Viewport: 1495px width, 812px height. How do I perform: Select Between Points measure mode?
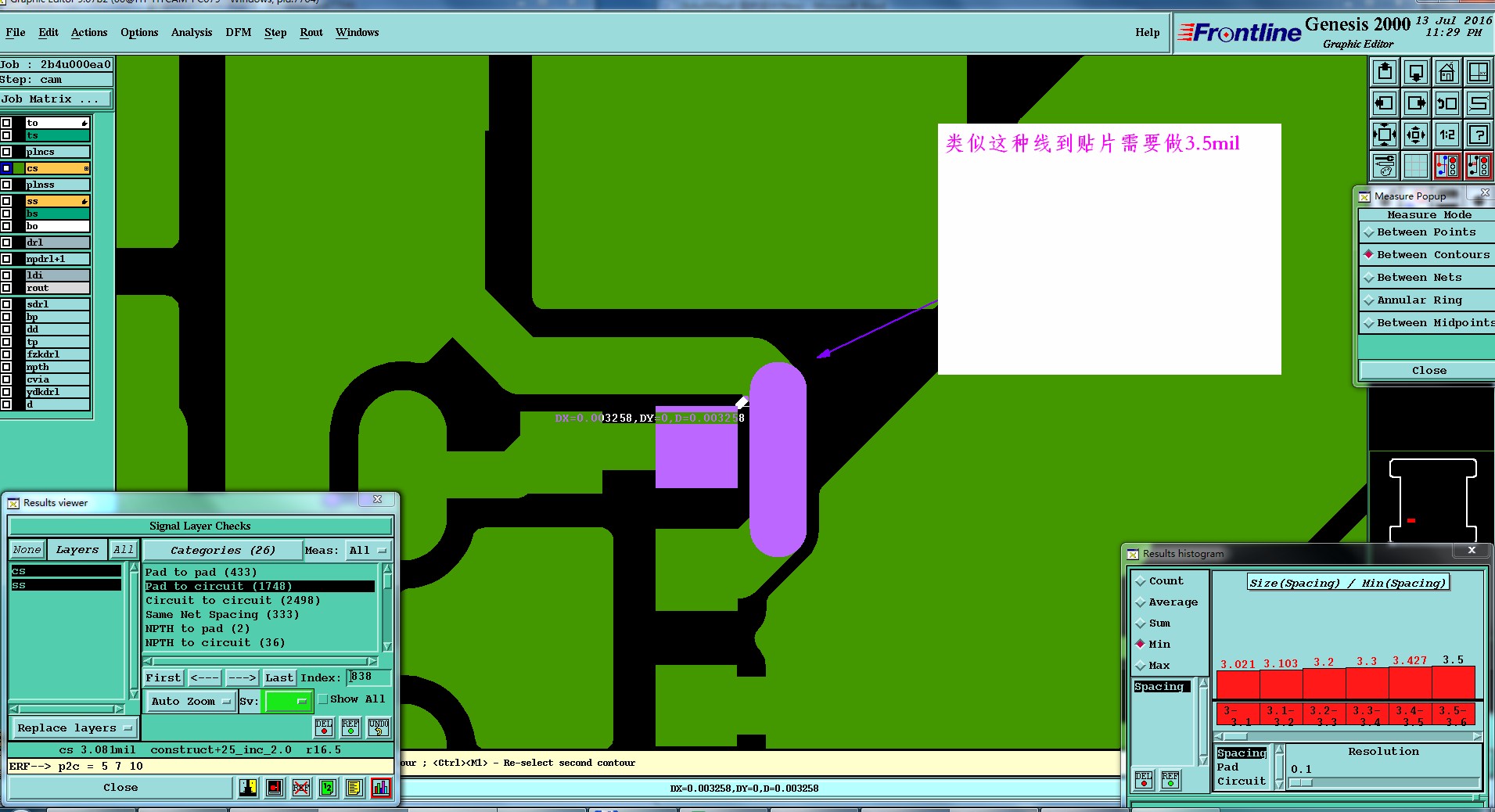tap(1426, 232)
